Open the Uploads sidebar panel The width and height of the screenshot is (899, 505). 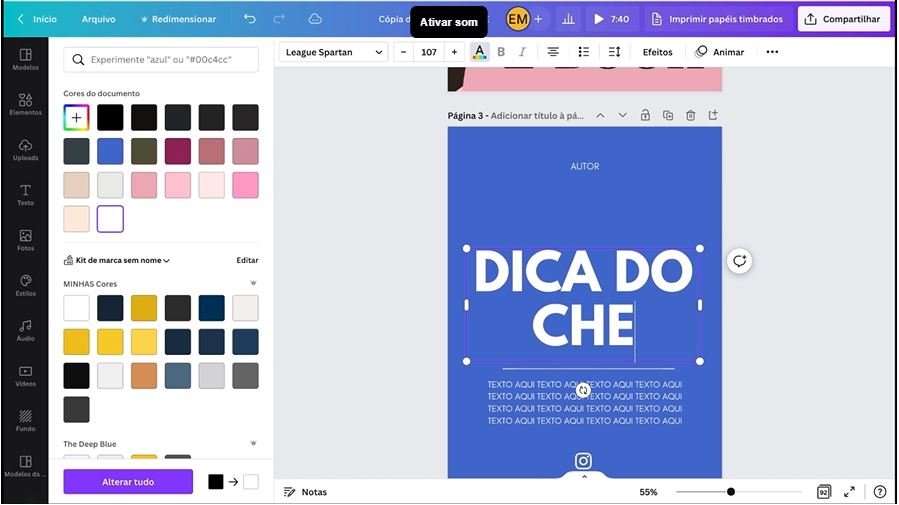click(25, 150)
